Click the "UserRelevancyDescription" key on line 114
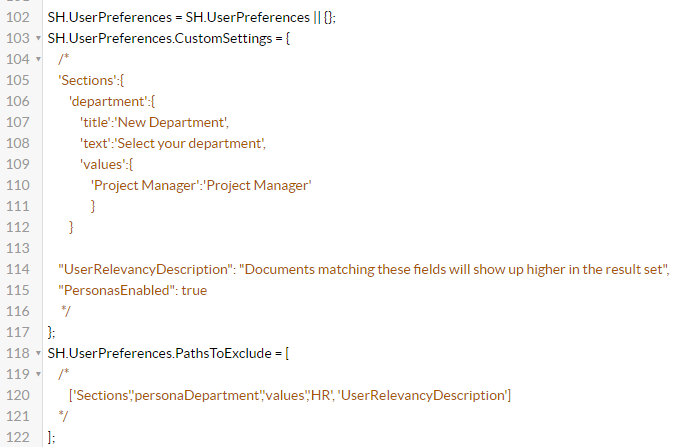The image size is (683, 447). coord(145,269)
